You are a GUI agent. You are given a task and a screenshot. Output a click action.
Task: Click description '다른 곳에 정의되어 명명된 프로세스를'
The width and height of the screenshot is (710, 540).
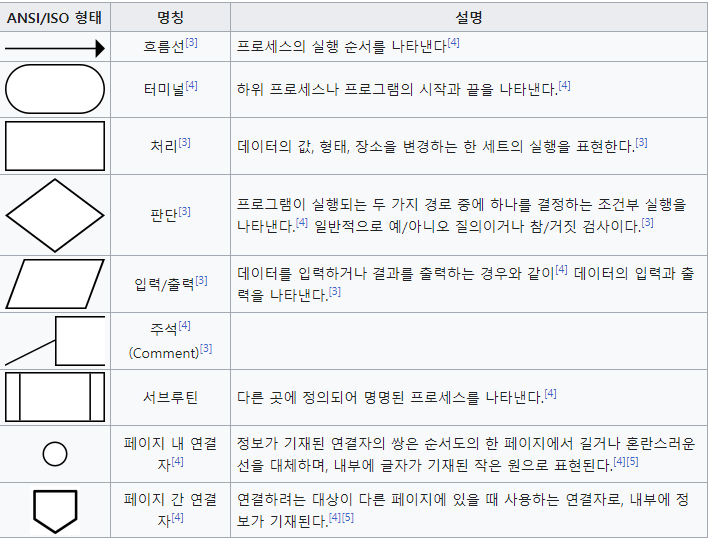390,397
